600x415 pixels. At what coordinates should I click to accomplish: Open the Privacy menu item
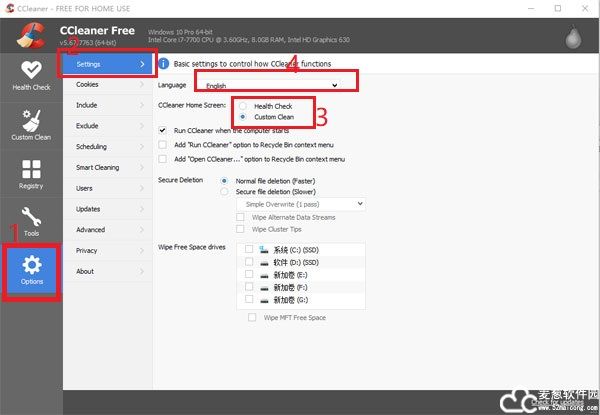(x=108, y=251)
